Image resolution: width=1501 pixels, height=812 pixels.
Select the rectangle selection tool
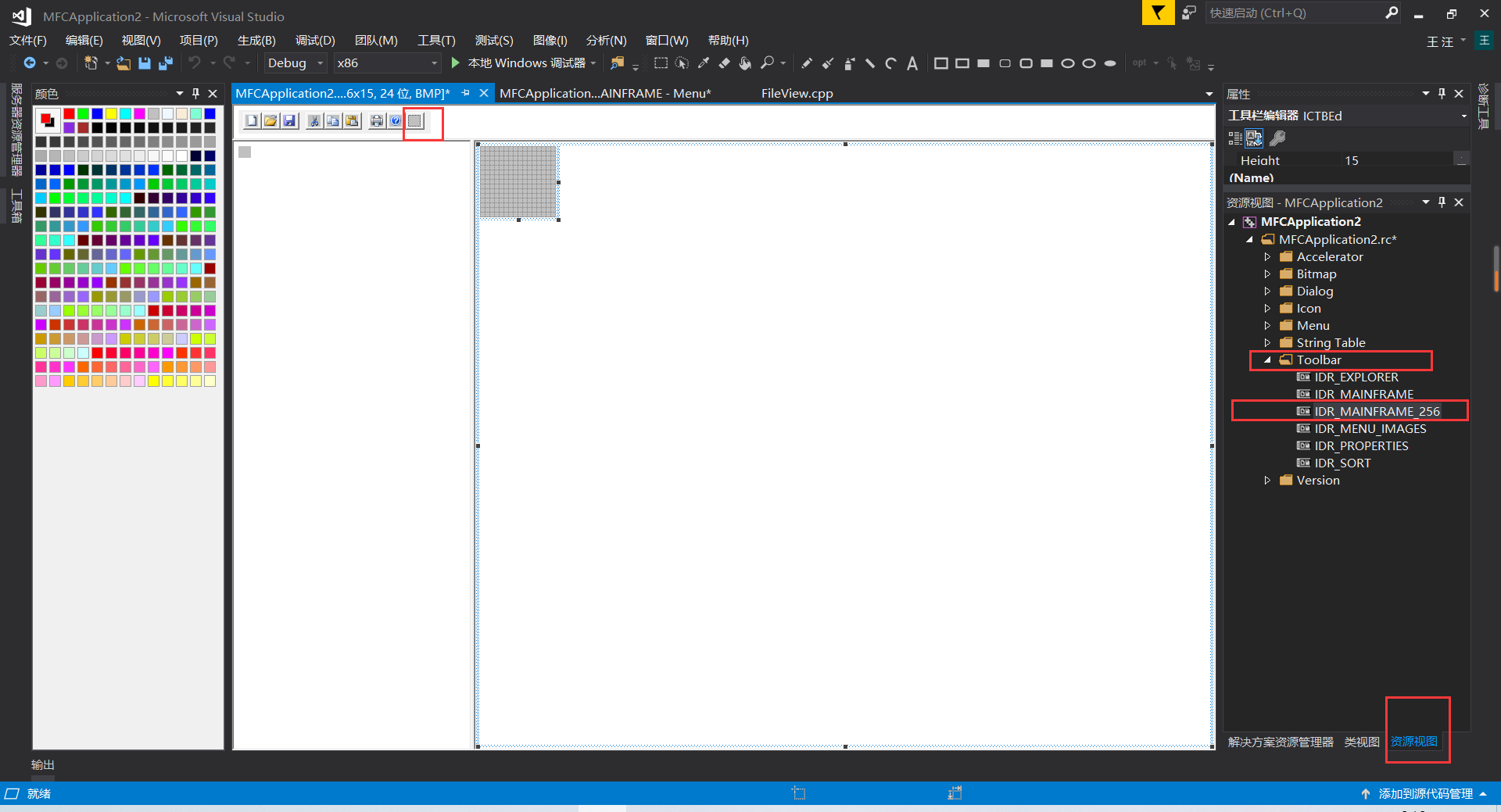661,63
